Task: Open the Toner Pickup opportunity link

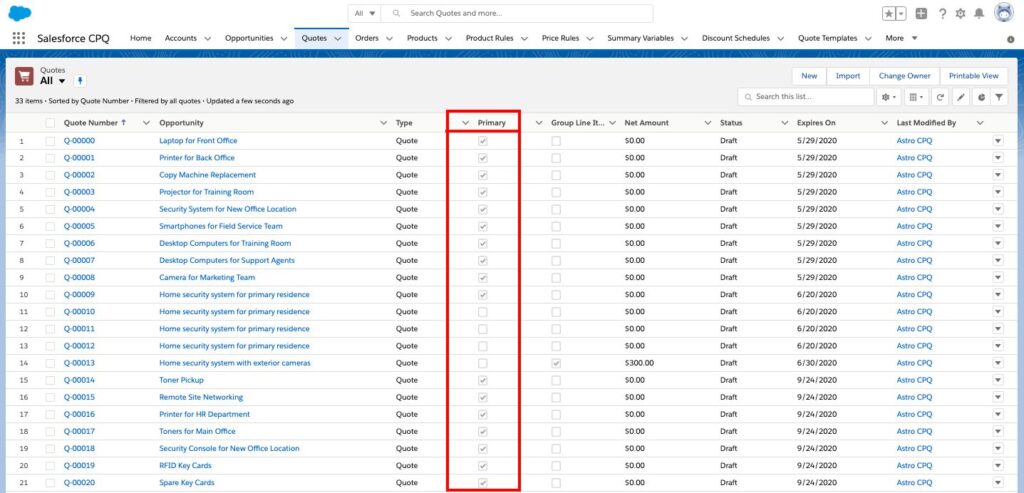Action: [x=182, y=380]
